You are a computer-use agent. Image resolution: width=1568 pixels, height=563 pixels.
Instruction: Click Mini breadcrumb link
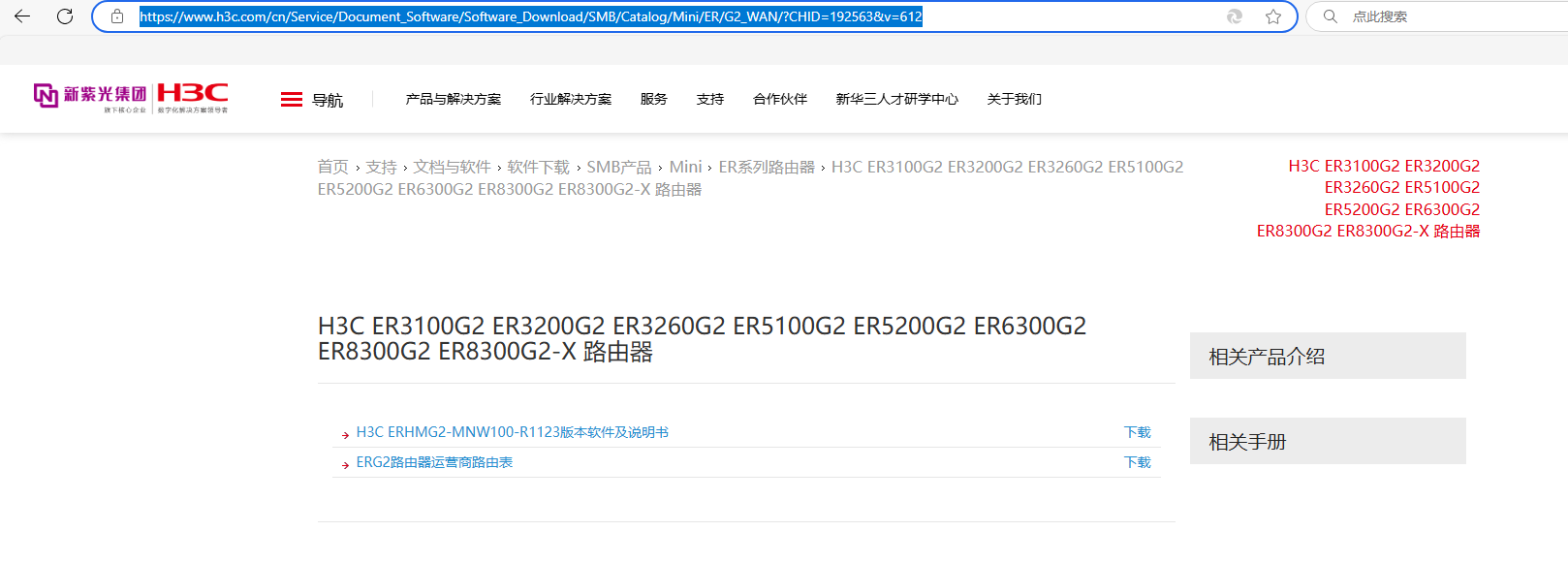coord(685,167)
